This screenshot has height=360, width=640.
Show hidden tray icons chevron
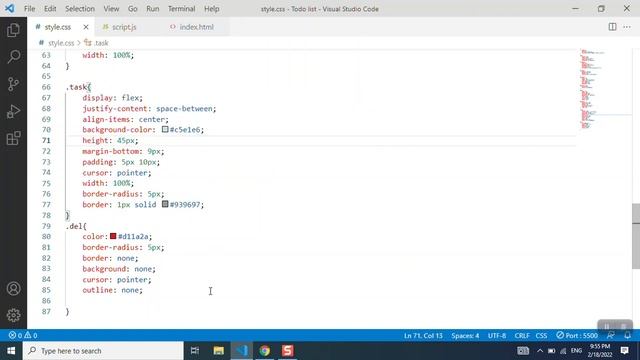(540, 351)
